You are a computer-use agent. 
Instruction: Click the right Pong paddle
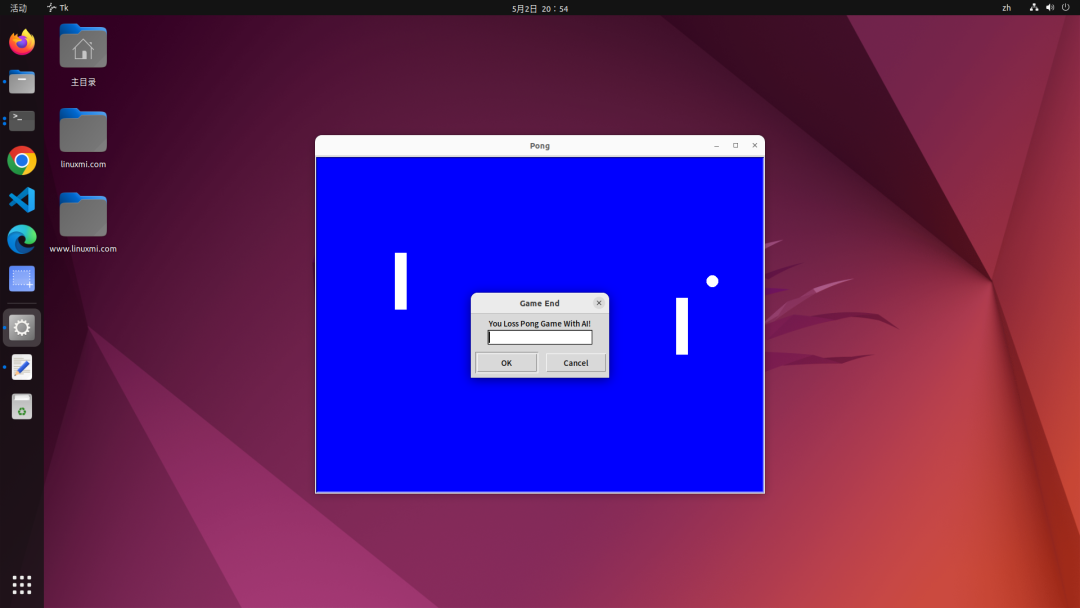click(682, 326)
